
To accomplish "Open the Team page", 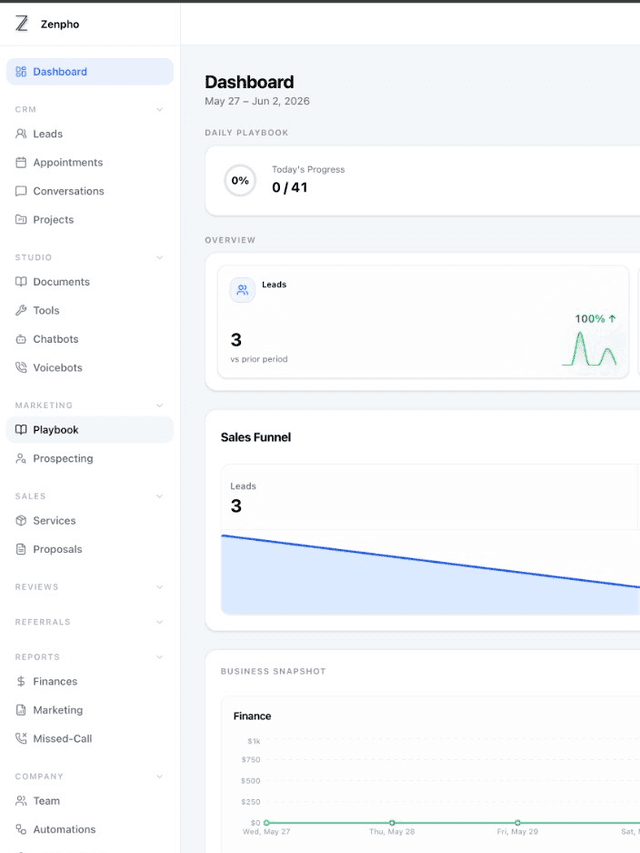I will click(90, 801).
